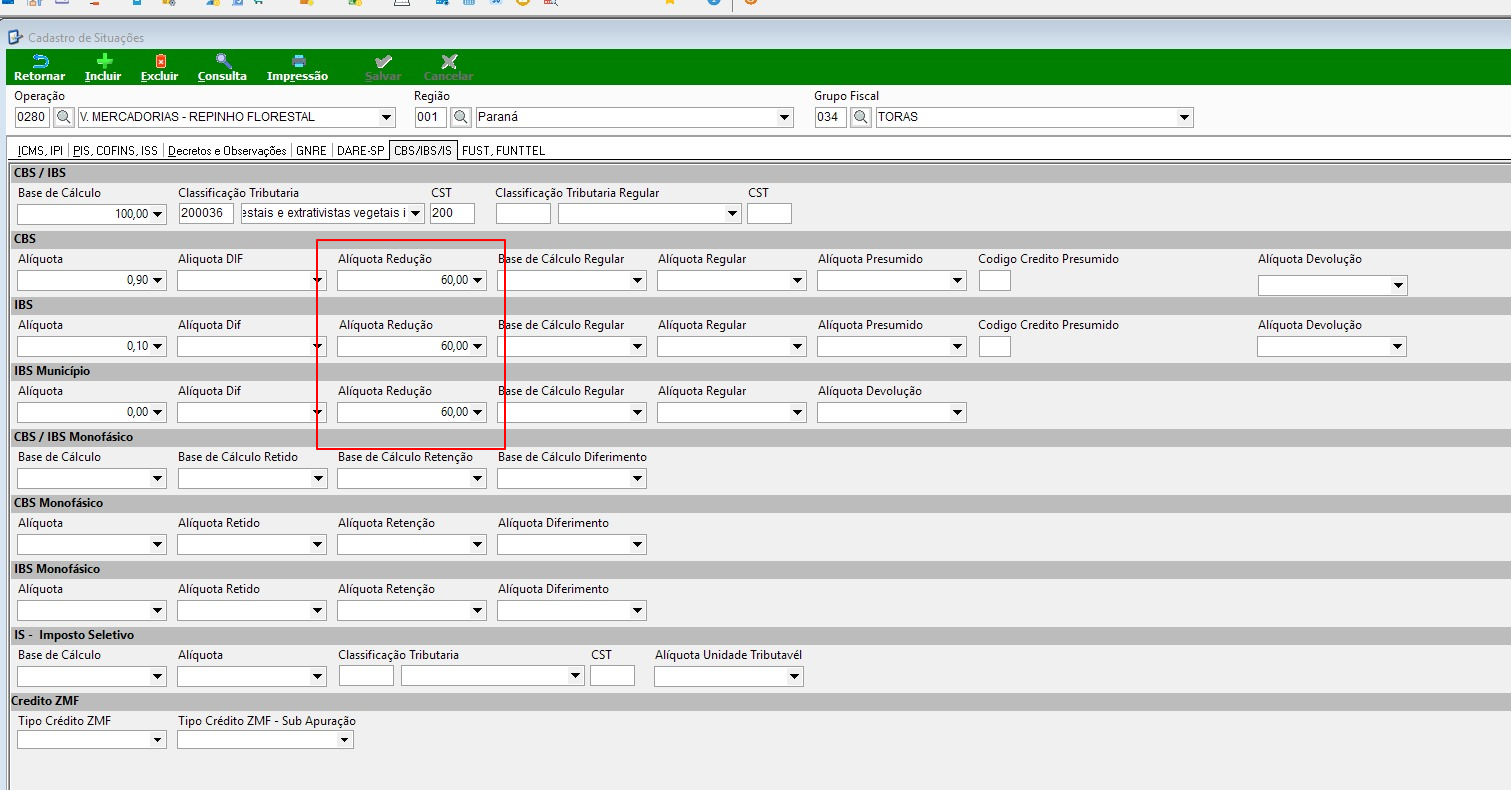Open the Tipo Crédito ZMF dropdown
Viewport: 1511px width, 790px height.
point(158,740)
